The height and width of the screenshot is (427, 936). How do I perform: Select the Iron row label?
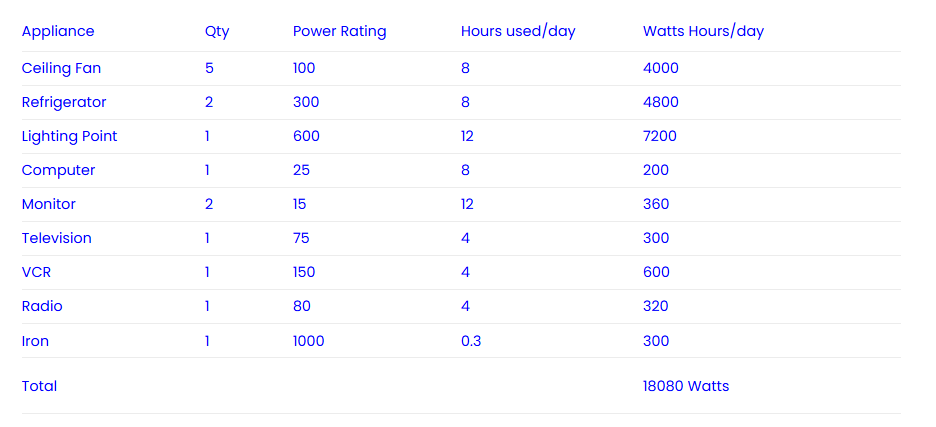pos(35,341)
